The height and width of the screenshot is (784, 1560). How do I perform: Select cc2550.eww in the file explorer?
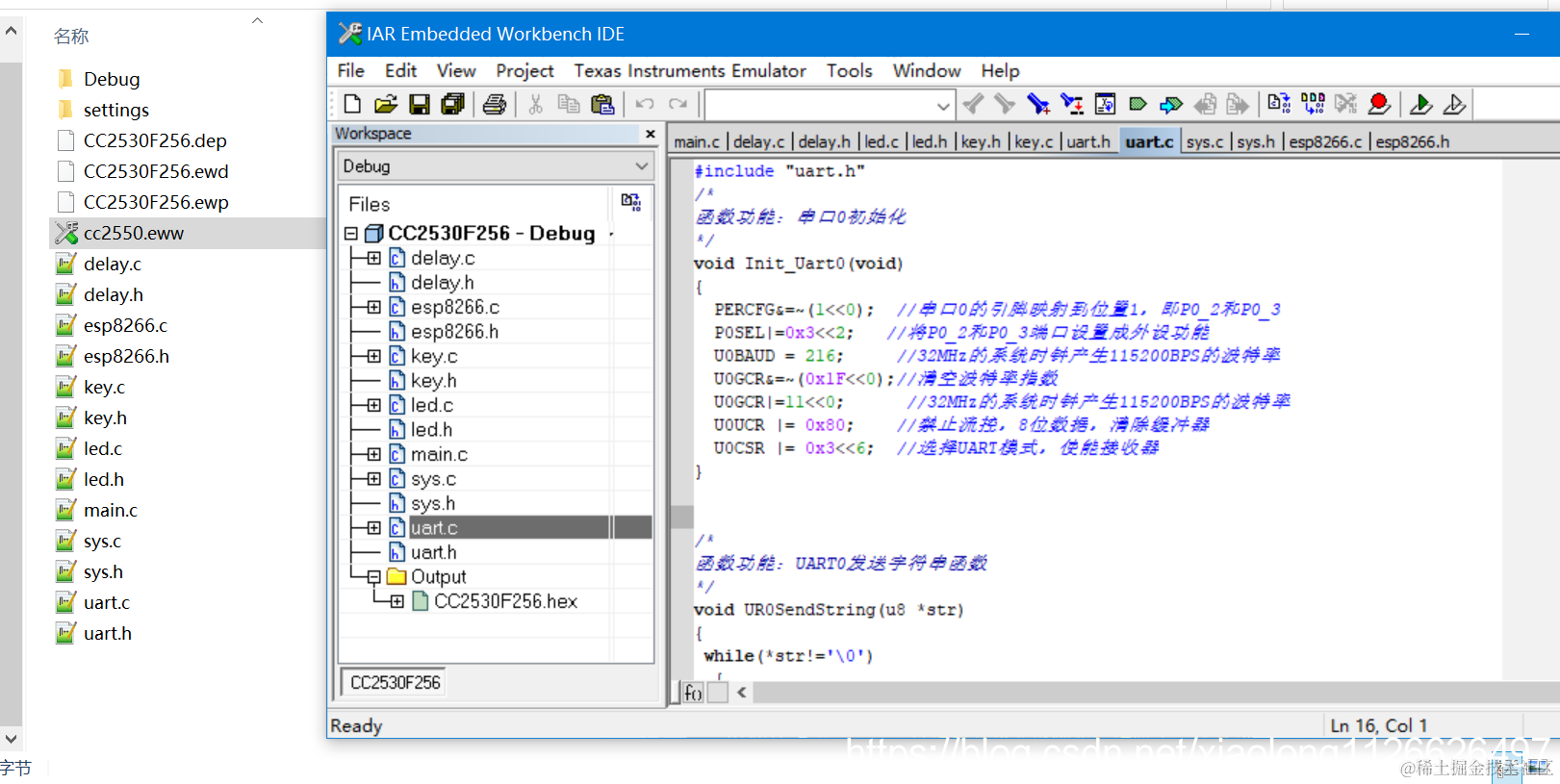click(x=133, y=233)
